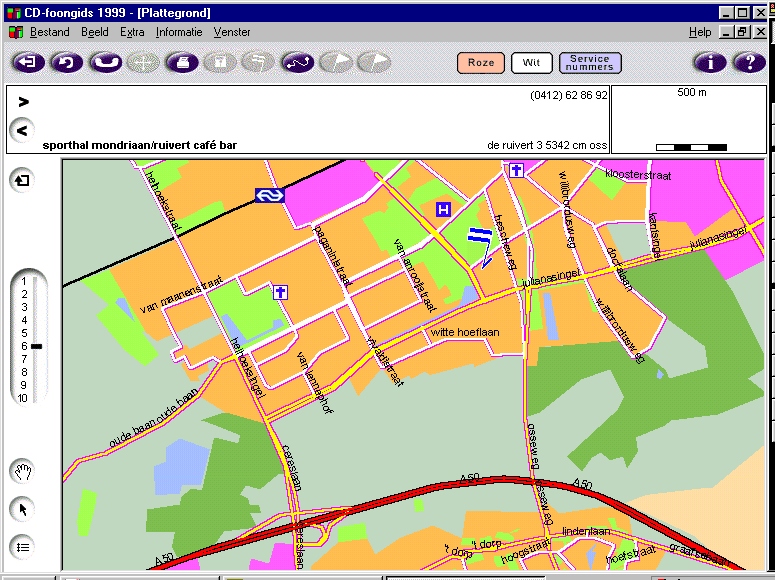Viewport: 775px width, 580px height.
Task: Switch to Wit pages mode
Action: coord(531,63)
